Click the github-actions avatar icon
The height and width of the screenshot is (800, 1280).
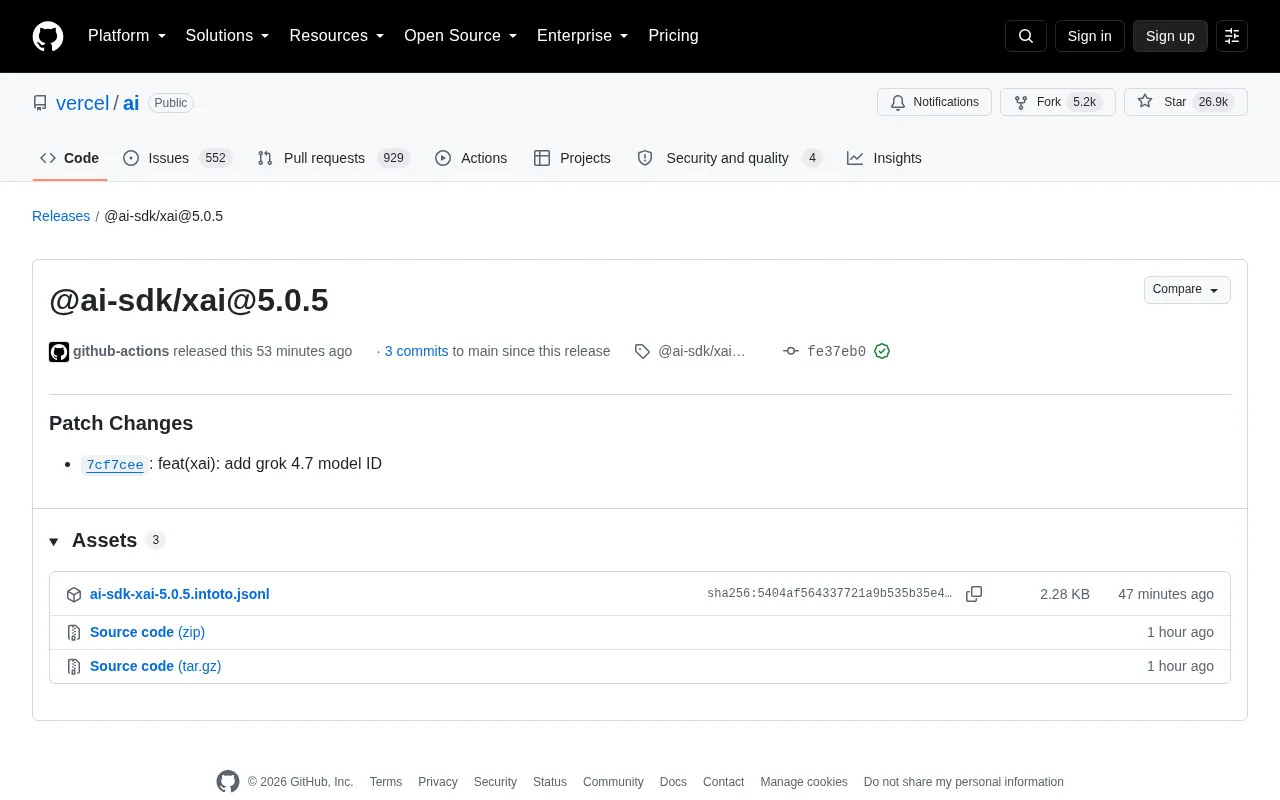tap(59, 352)
